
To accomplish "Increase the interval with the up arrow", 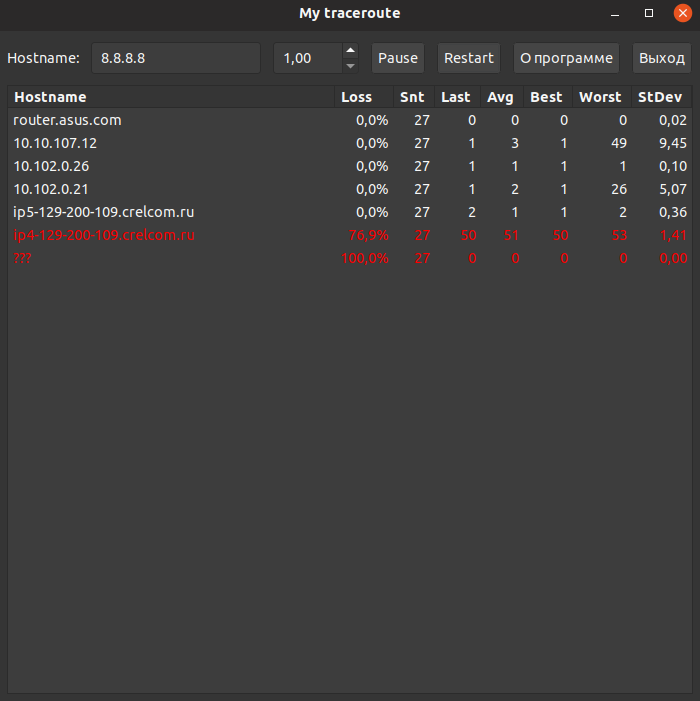I will coord(350,50).
